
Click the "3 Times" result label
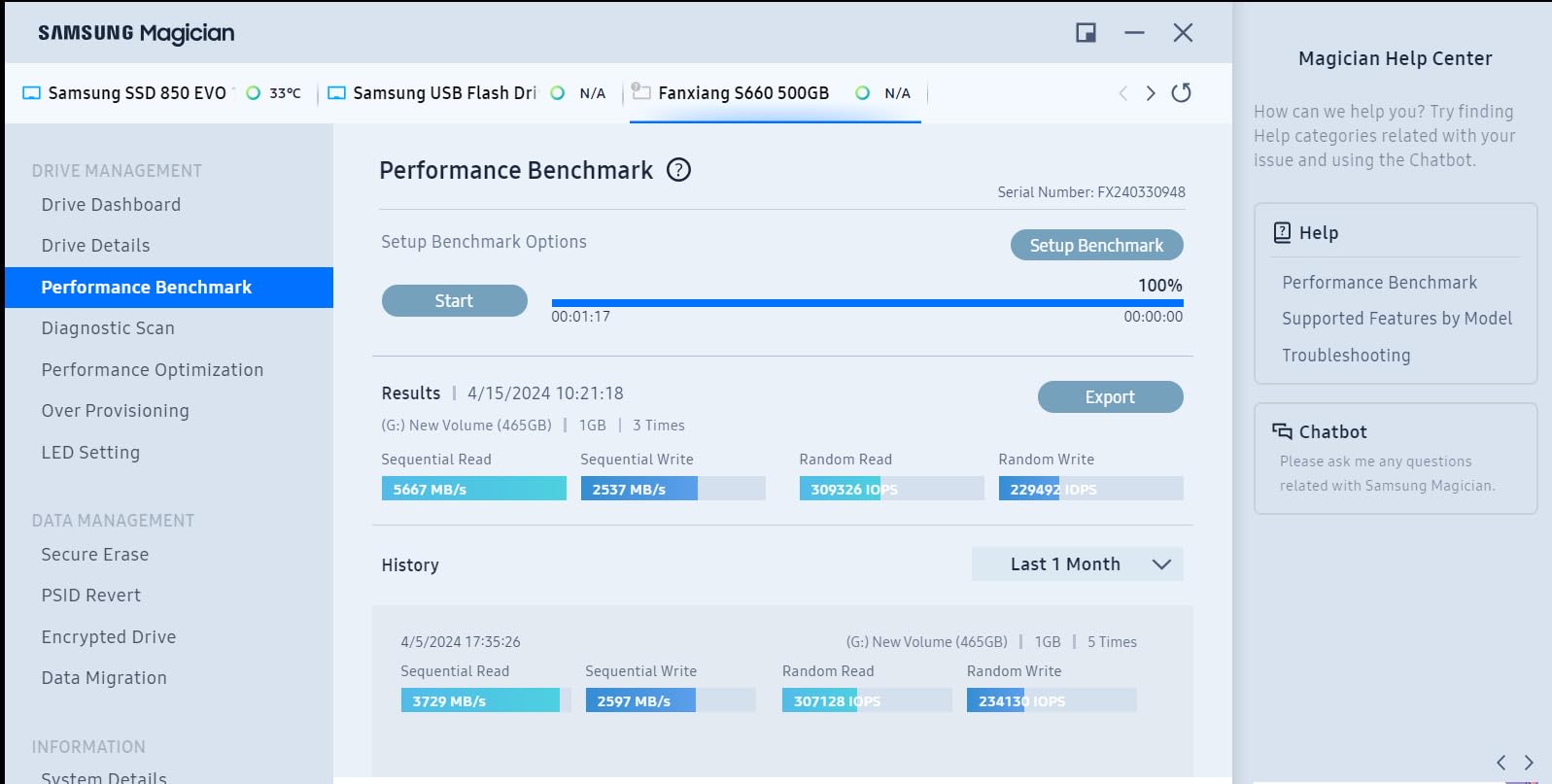[x=659, y=426]
